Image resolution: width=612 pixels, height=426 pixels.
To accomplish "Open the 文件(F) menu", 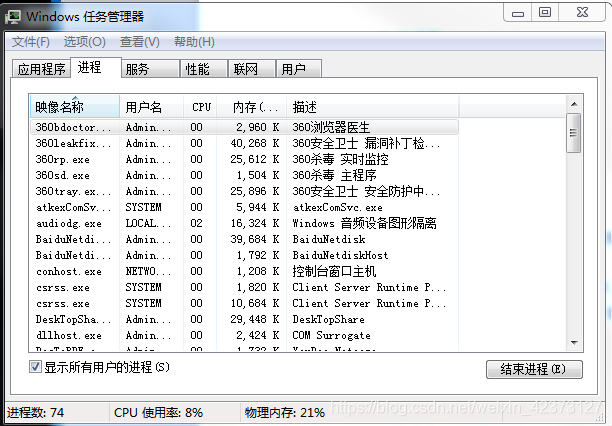I will coord(31,41).
